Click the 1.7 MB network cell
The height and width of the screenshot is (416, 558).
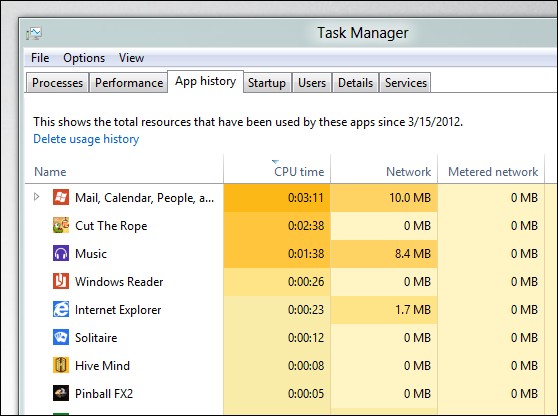[384, 310]
